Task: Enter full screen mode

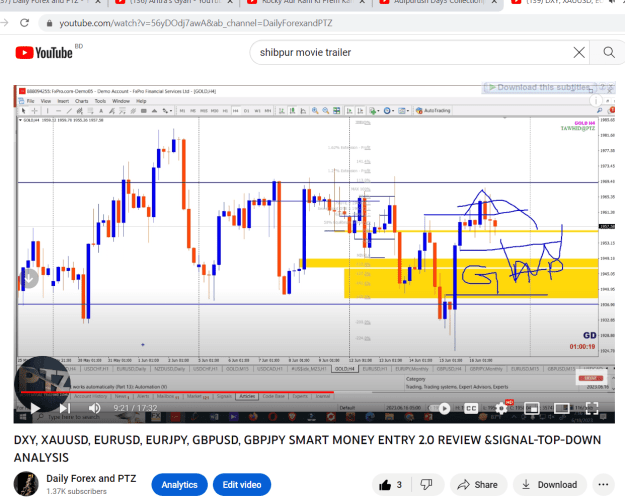Action: coord(592,408)
